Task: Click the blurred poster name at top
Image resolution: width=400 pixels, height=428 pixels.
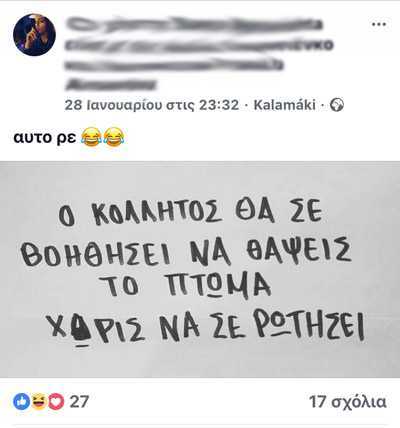Action: [x=194, y=25]
